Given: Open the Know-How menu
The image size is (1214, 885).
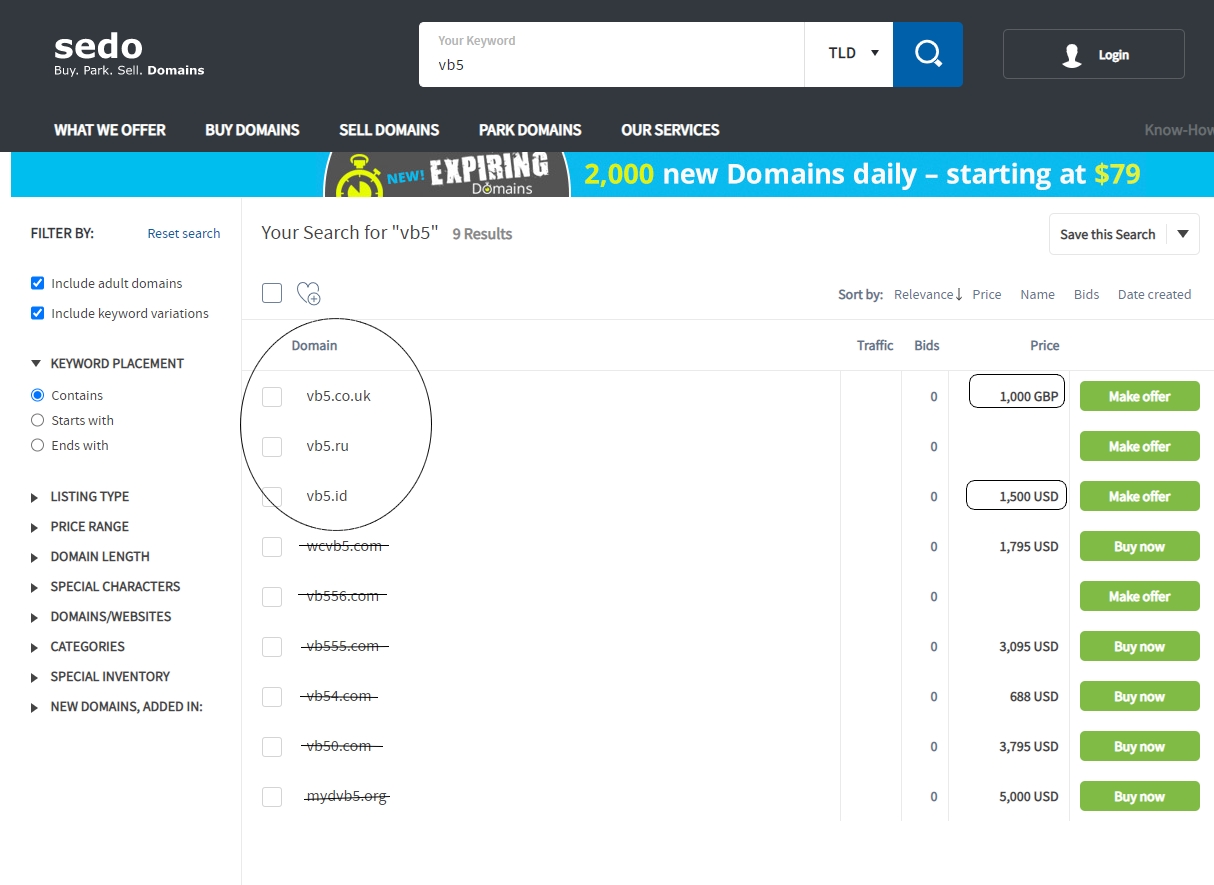Looking at the screenshot, I should (1179, 130).
